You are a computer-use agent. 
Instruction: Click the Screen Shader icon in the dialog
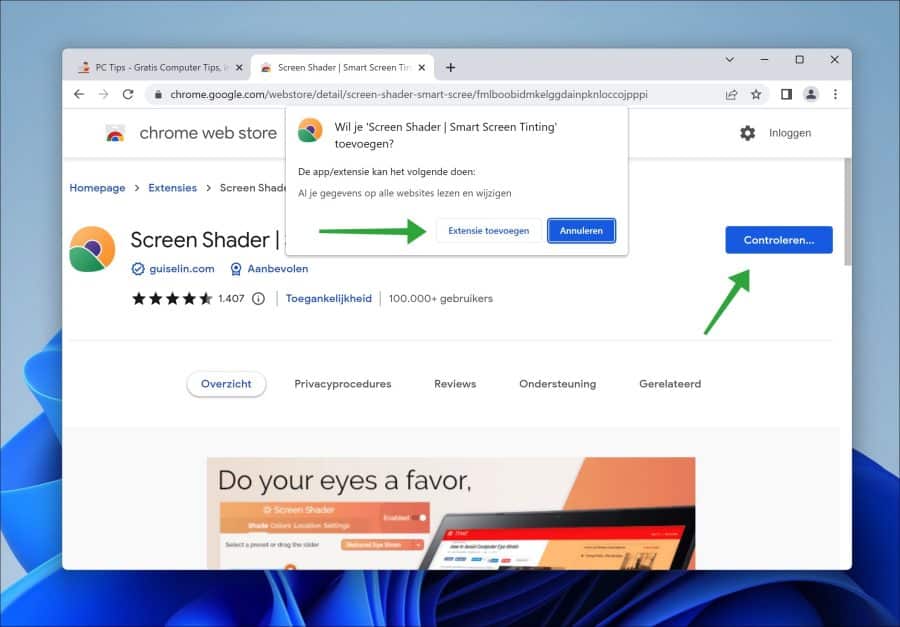pos(310,130)
